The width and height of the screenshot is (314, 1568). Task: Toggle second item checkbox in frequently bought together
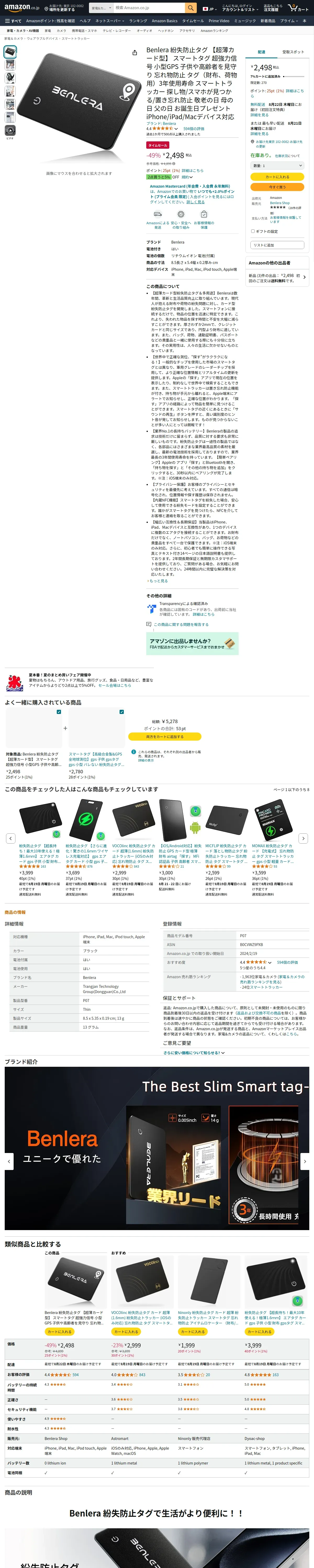point(122,712)
